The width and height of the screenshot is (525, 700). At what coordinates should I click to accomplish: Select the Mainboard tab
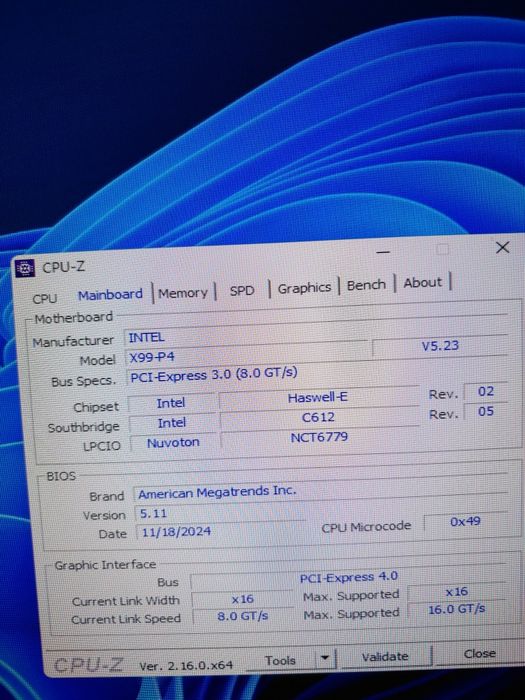(x=110, y=295)
